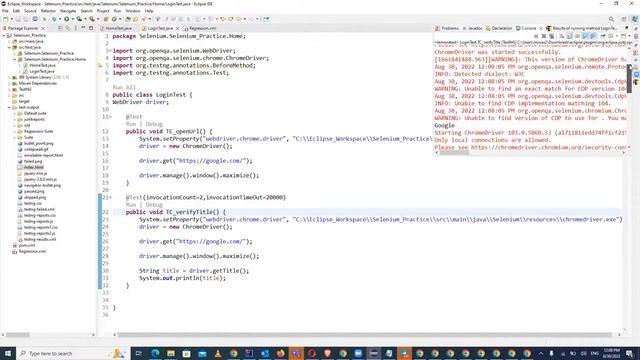Expand Maven Dependencies node

(9, 83)
